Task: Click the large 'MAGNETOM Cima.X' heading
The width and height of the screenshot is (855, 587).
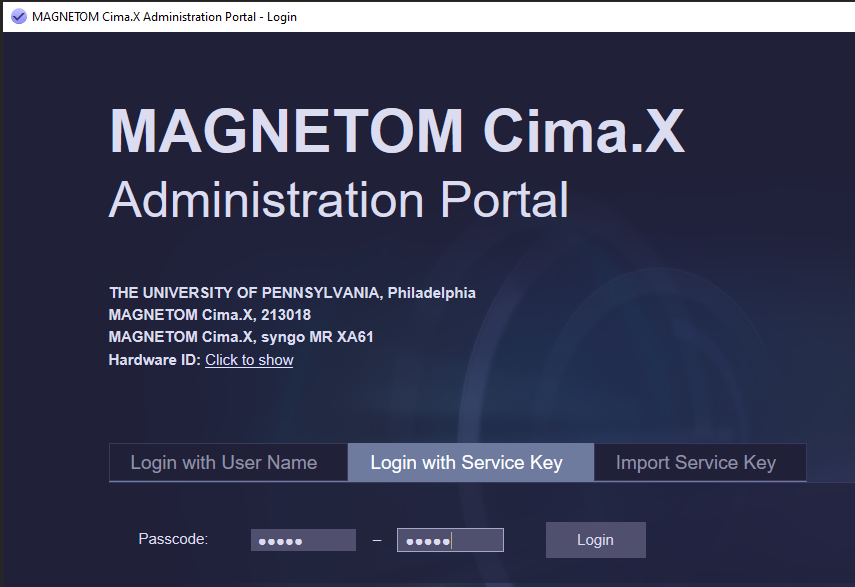Action: 396,131
